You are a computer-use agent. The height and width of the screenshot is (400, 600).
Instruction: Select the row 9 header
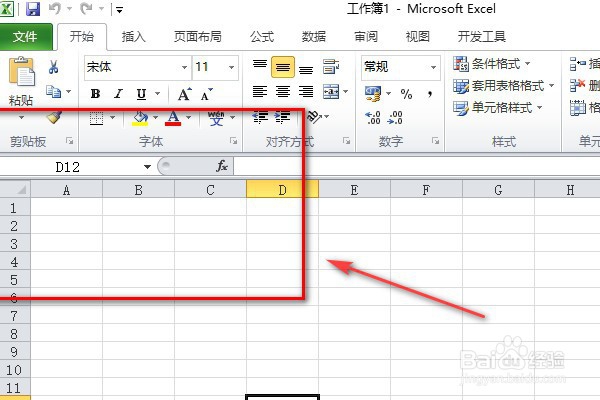(15, 352)
